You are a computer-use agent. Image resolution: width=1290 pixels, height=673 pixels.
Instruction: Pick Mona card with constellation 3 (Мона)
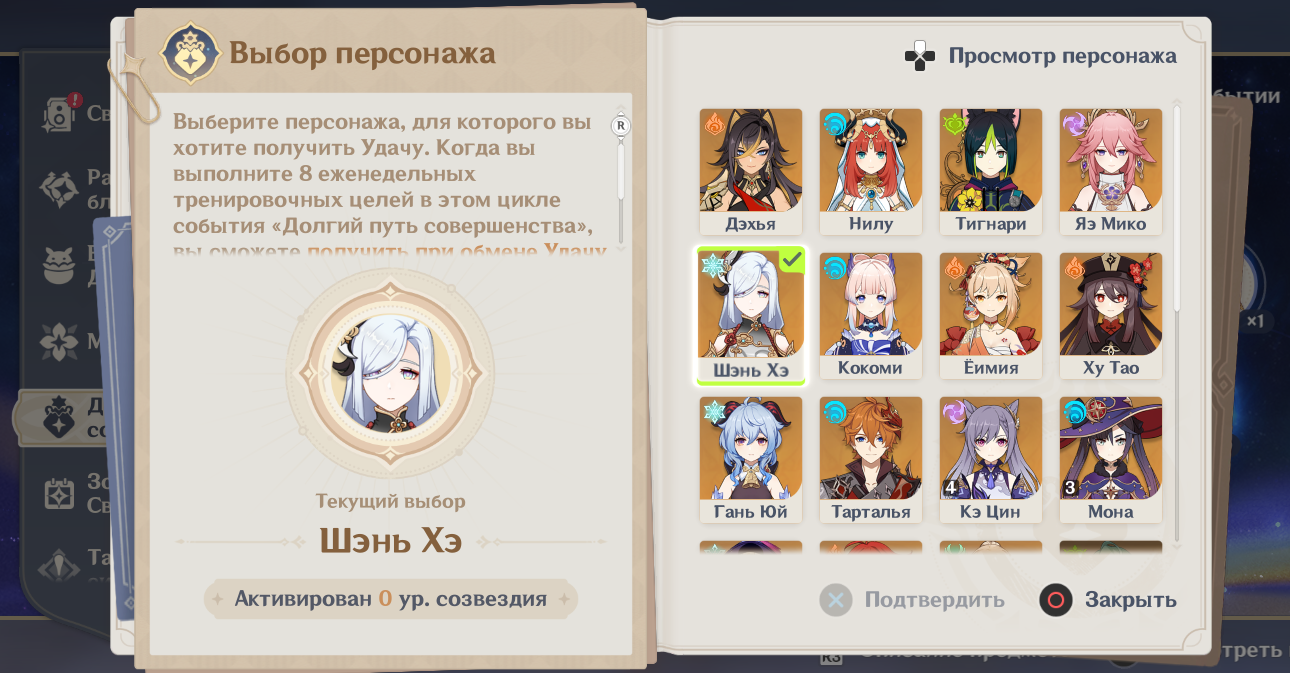pos(1111,460)
